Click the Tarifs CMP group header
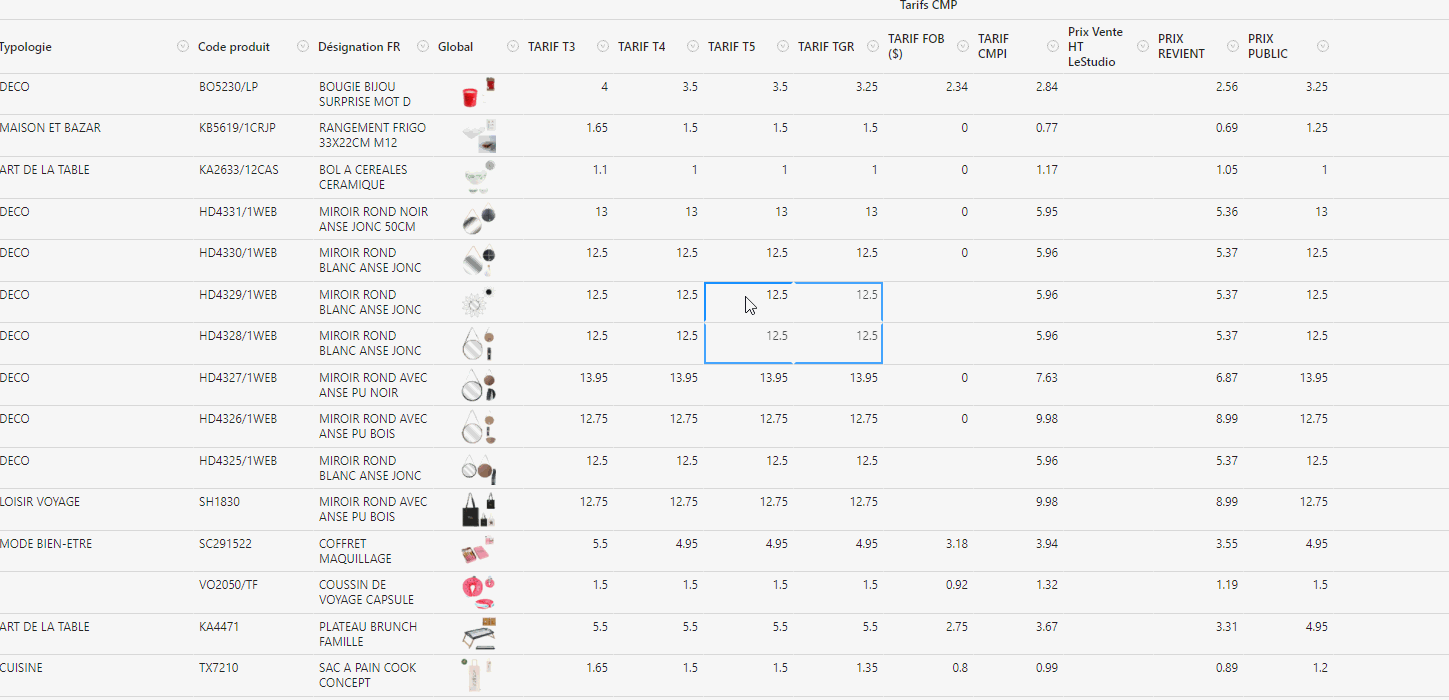The height and width of the screenshot is (700, 1449). click(927, 6)
